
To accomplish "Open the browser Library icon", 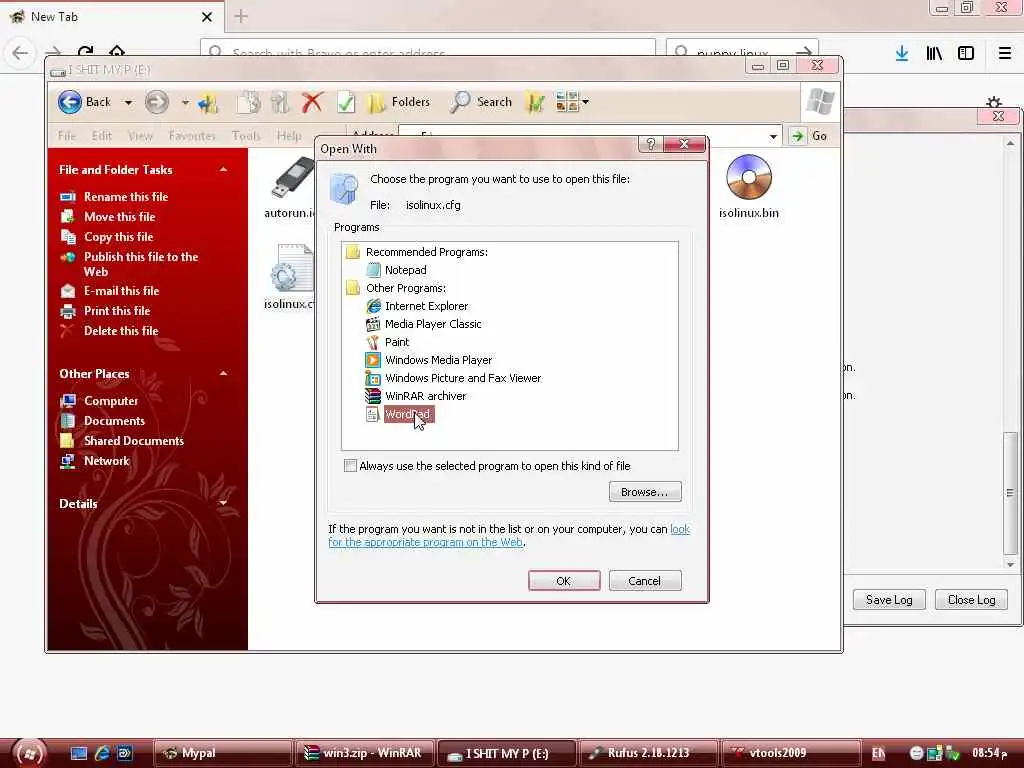I will [x=934, y=54].
